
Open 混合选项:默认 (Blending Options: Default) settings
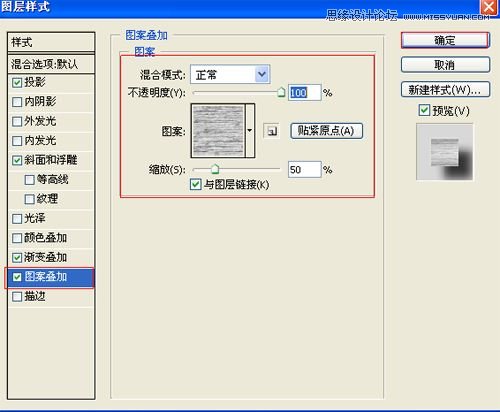point(51,64)
